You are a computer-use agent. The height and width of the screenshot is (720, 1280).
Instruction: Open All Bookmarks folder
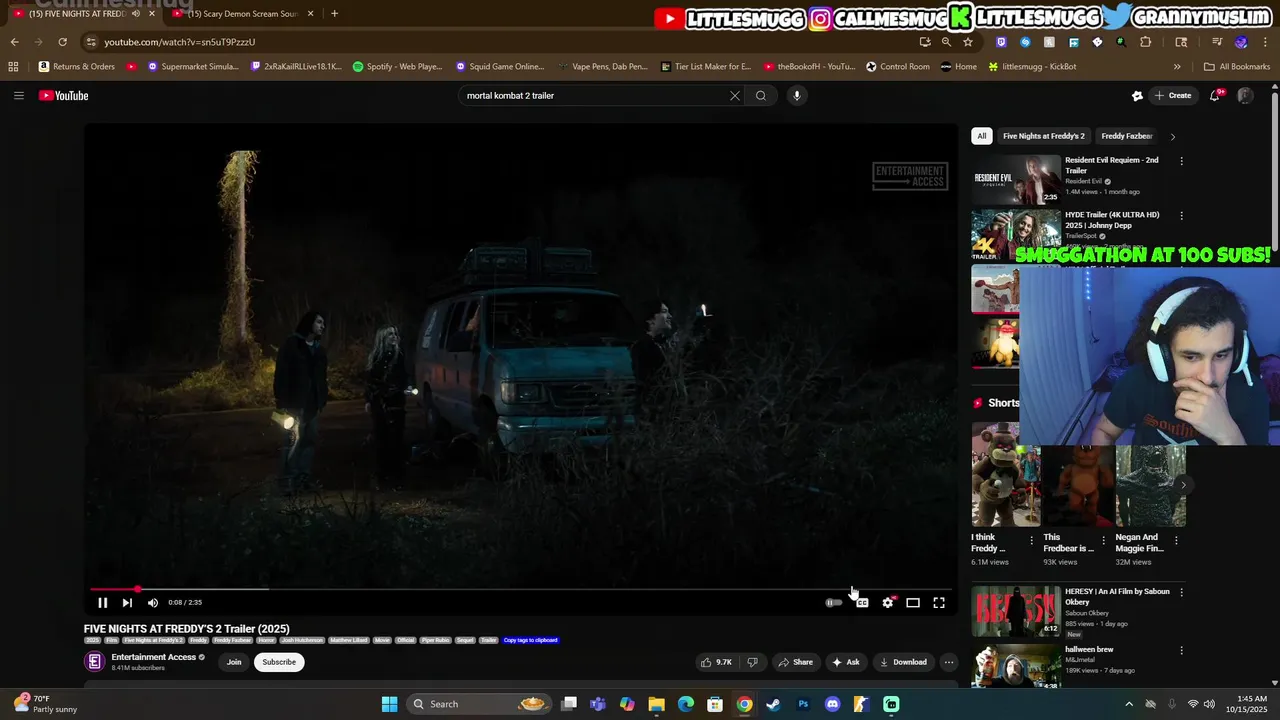[x=1237, y=67]
